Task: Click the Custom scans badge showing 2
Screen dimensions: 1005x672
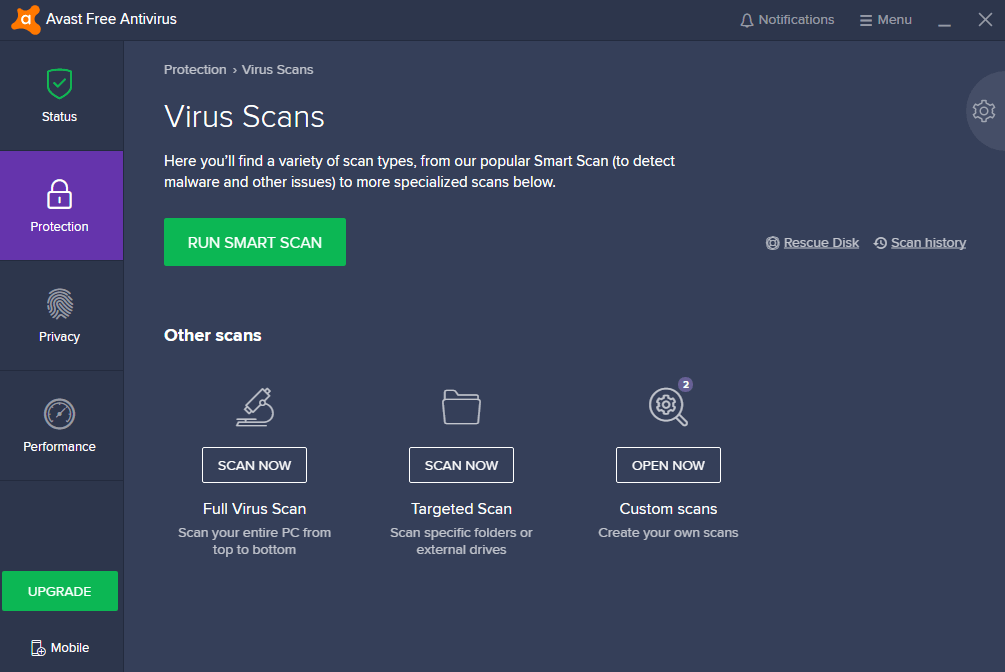Action: point(686,385)
